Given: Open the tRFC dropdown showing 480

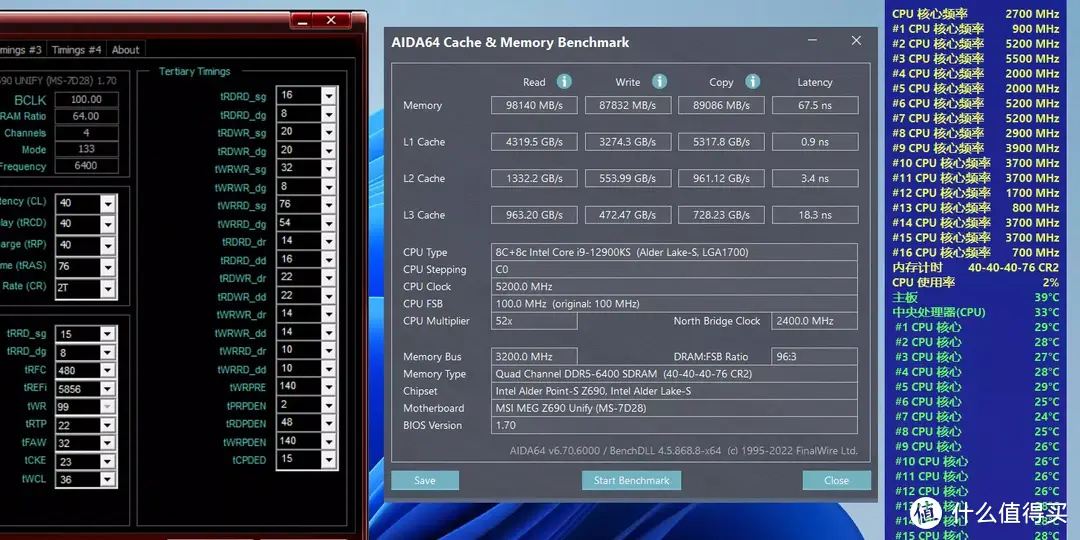Looking at the screenshot, I should tap(107, 371).
